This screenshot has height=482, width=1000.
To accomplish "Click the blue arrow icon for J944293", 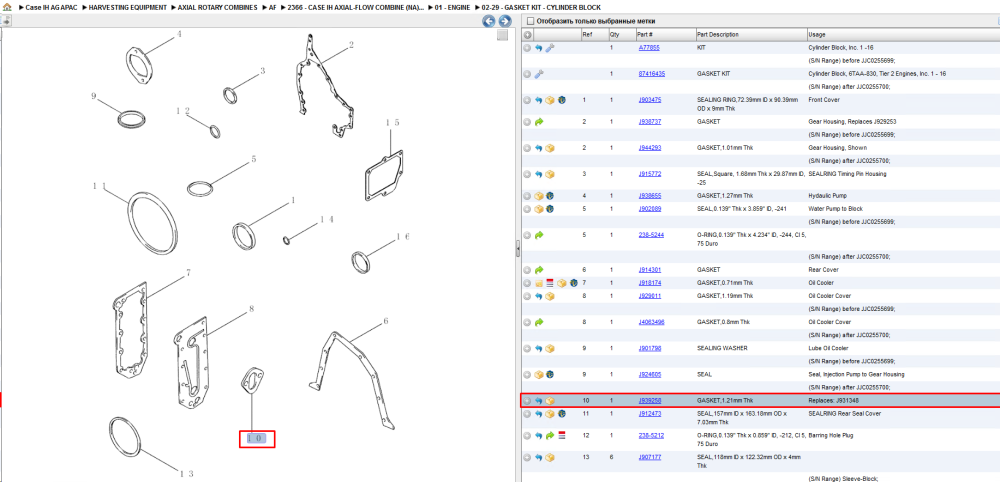I will 539,148.
